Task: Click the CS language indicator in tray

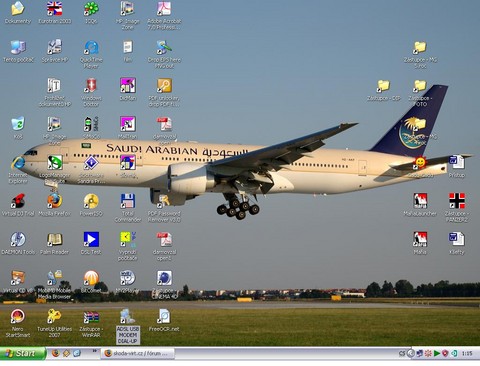Action: pos(402,353)
